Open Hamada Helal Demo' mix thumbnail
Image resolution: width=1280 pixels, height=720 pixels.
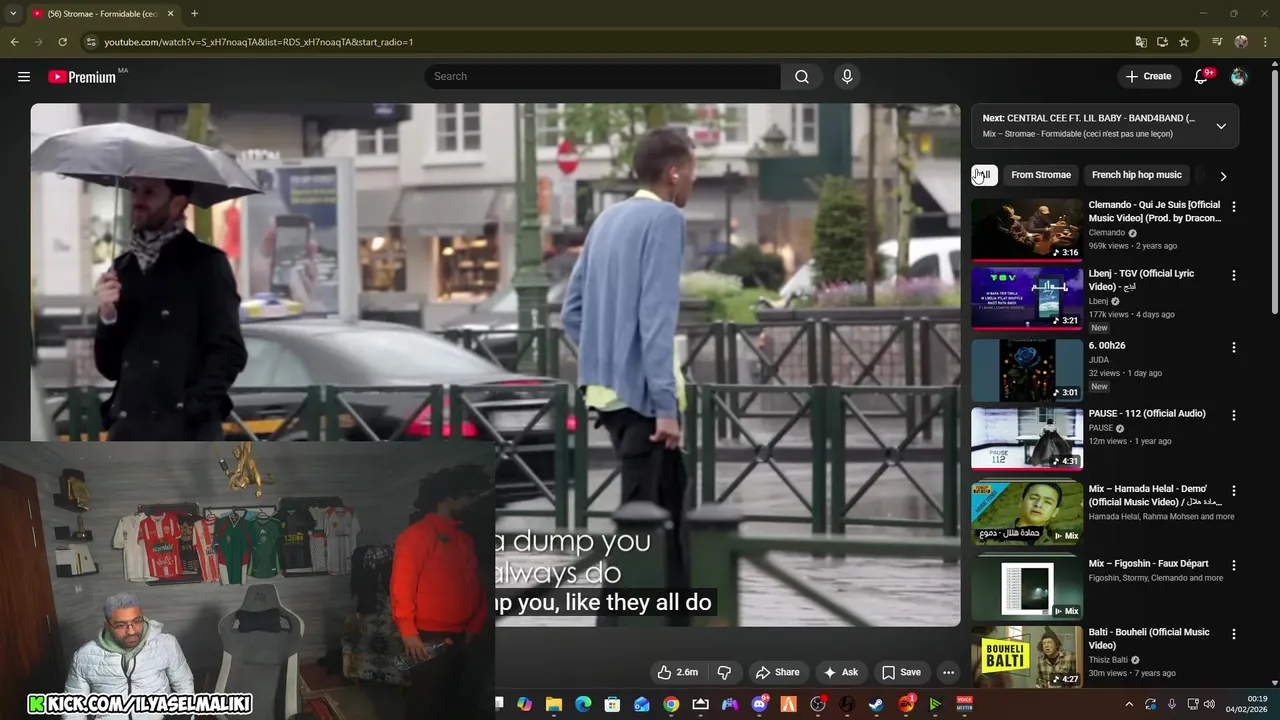pyautogui.click(x=1027, y=513)
